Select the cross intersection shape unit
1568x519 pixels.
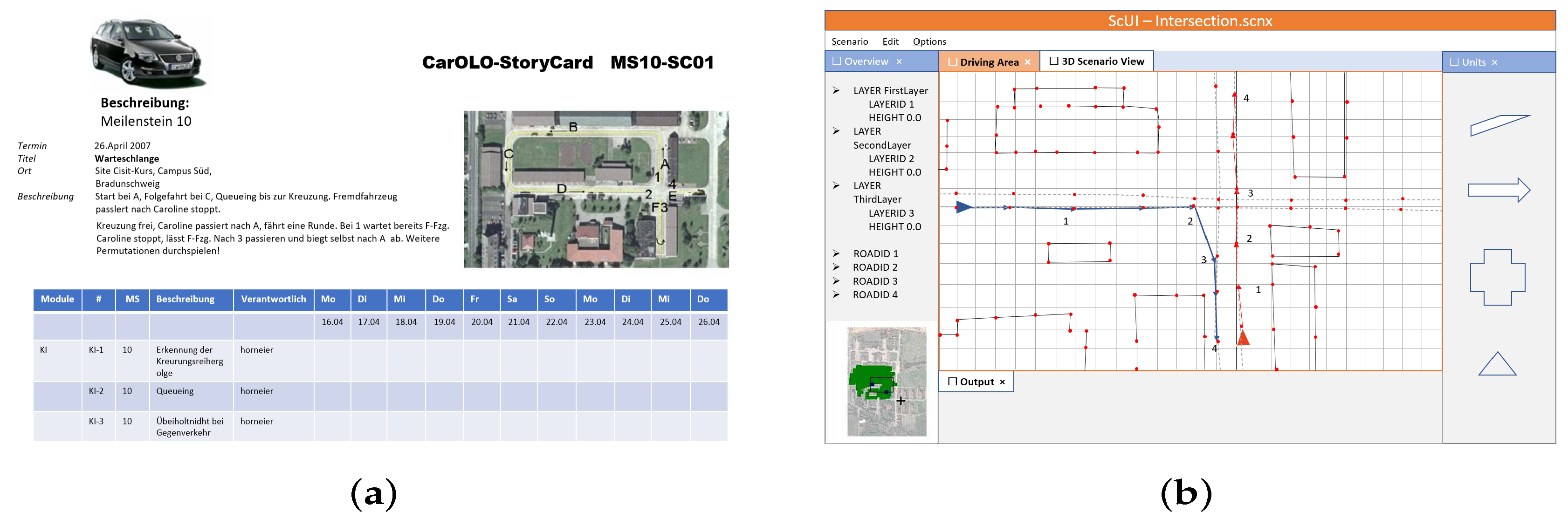click(x=1498, y=278)
